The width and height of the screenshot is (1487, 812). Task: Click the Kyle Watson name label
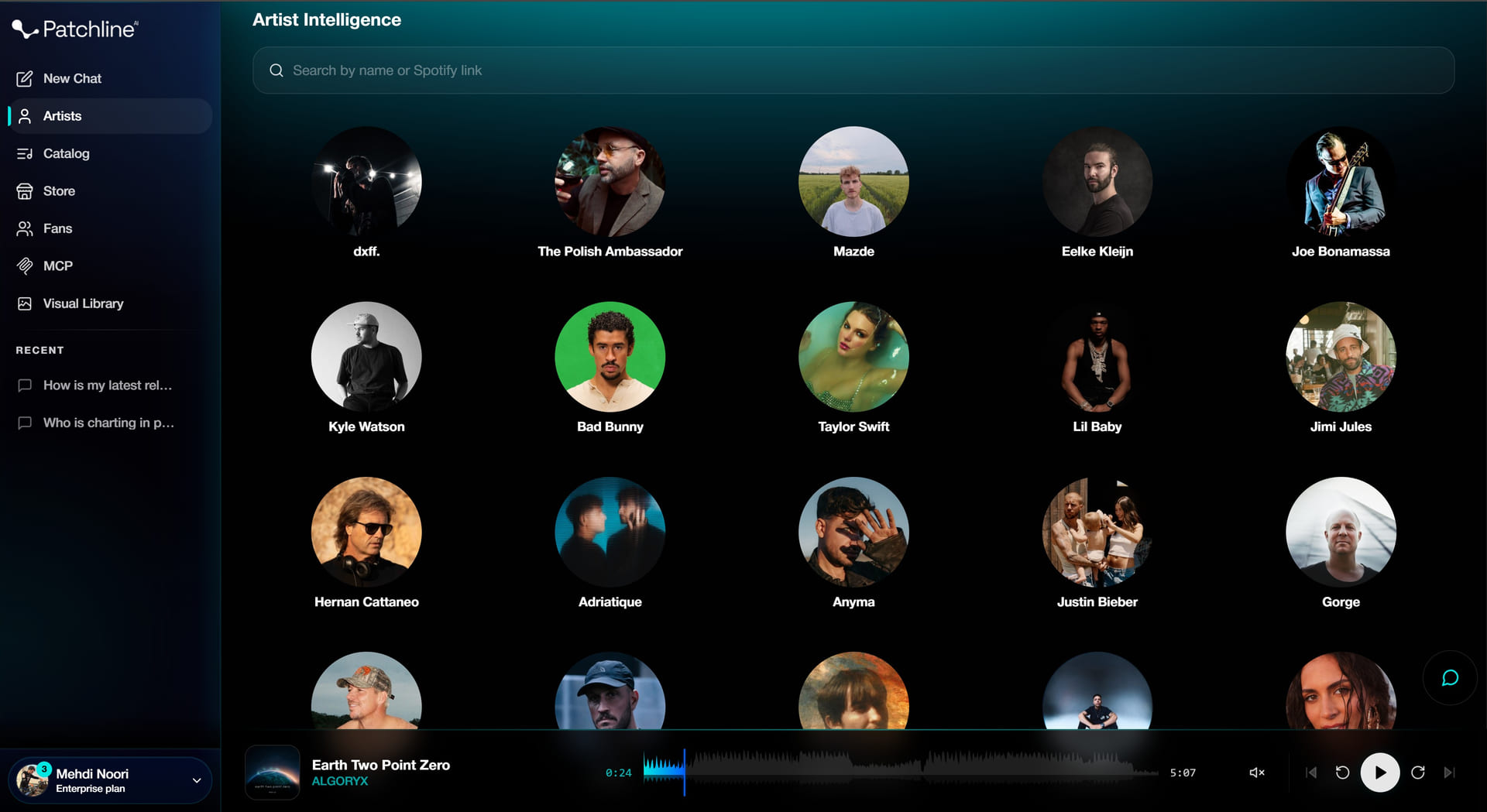pos(366,427)
